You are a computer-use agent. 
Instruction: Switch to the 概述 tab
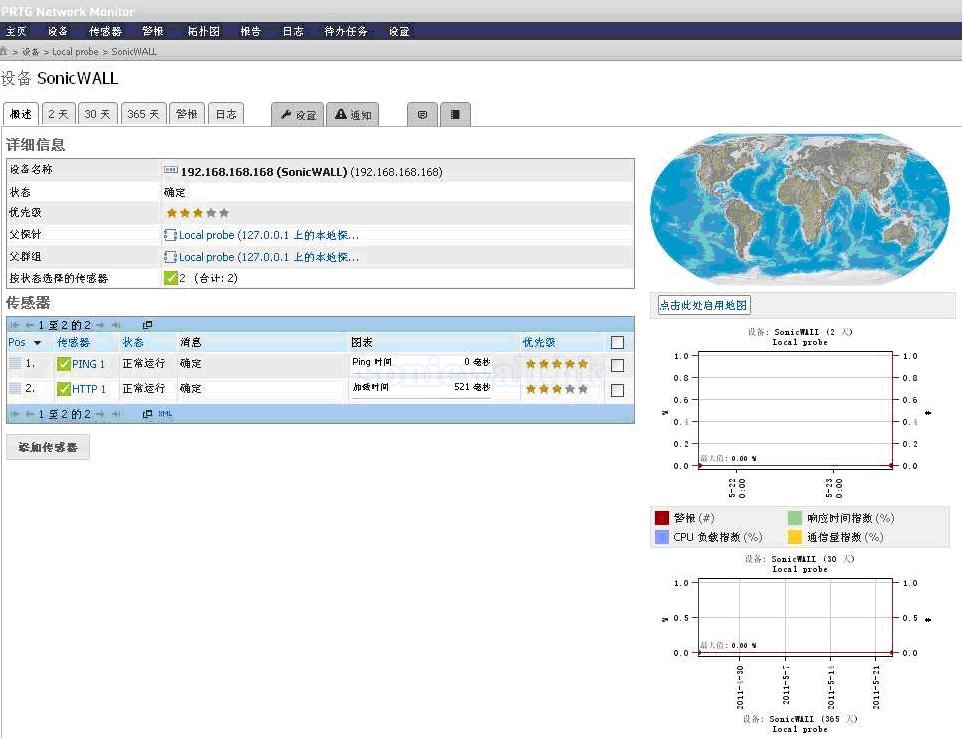tap(21, 114)
